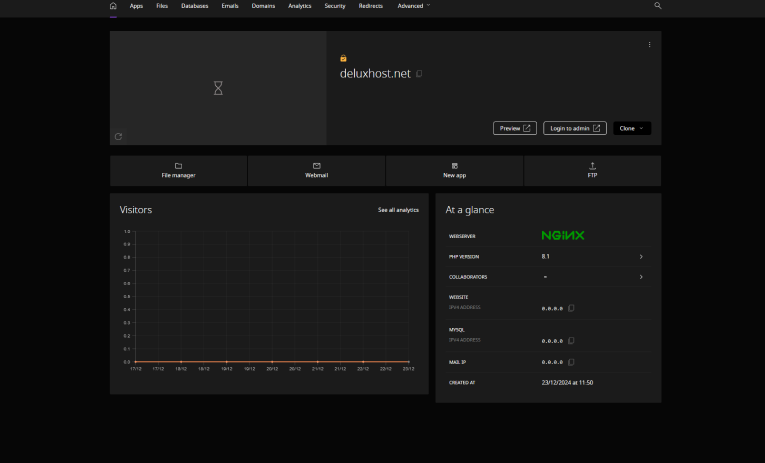Copy the deluxhost.net domain name
Screen dimensions: 765x463
point(419,74)
